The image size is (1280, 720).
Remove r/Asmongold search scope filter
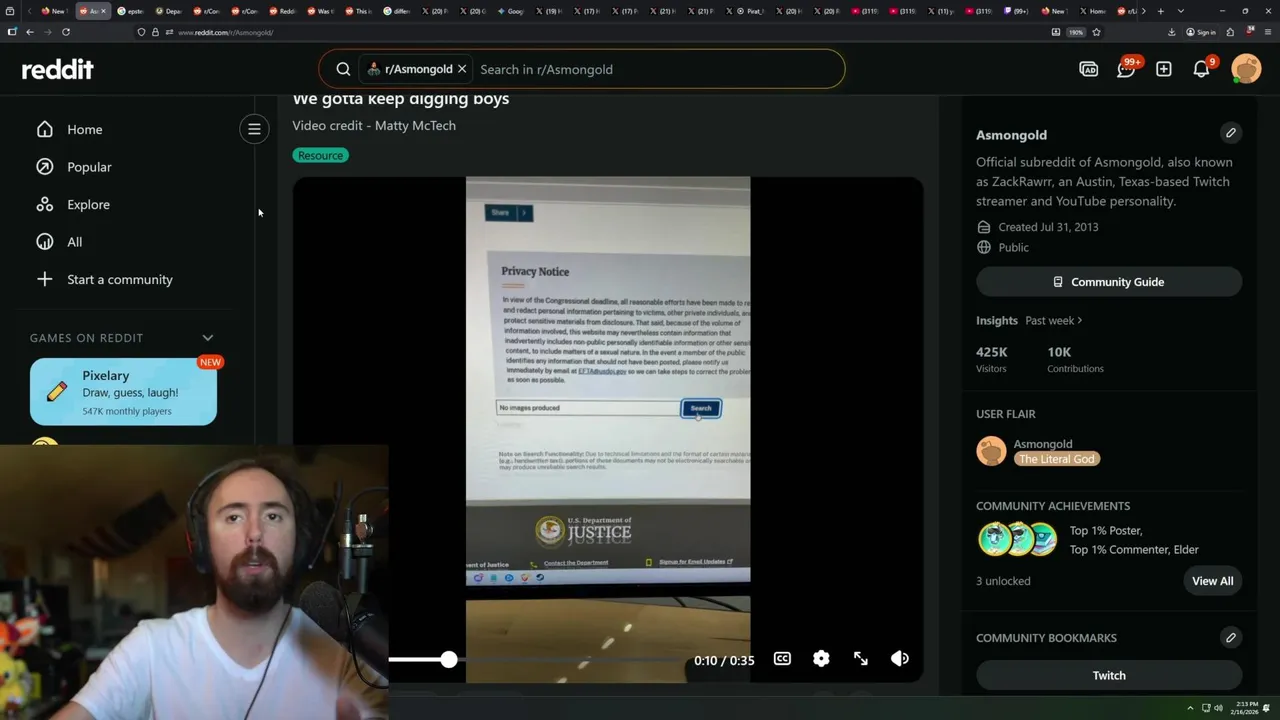point(462,69)
